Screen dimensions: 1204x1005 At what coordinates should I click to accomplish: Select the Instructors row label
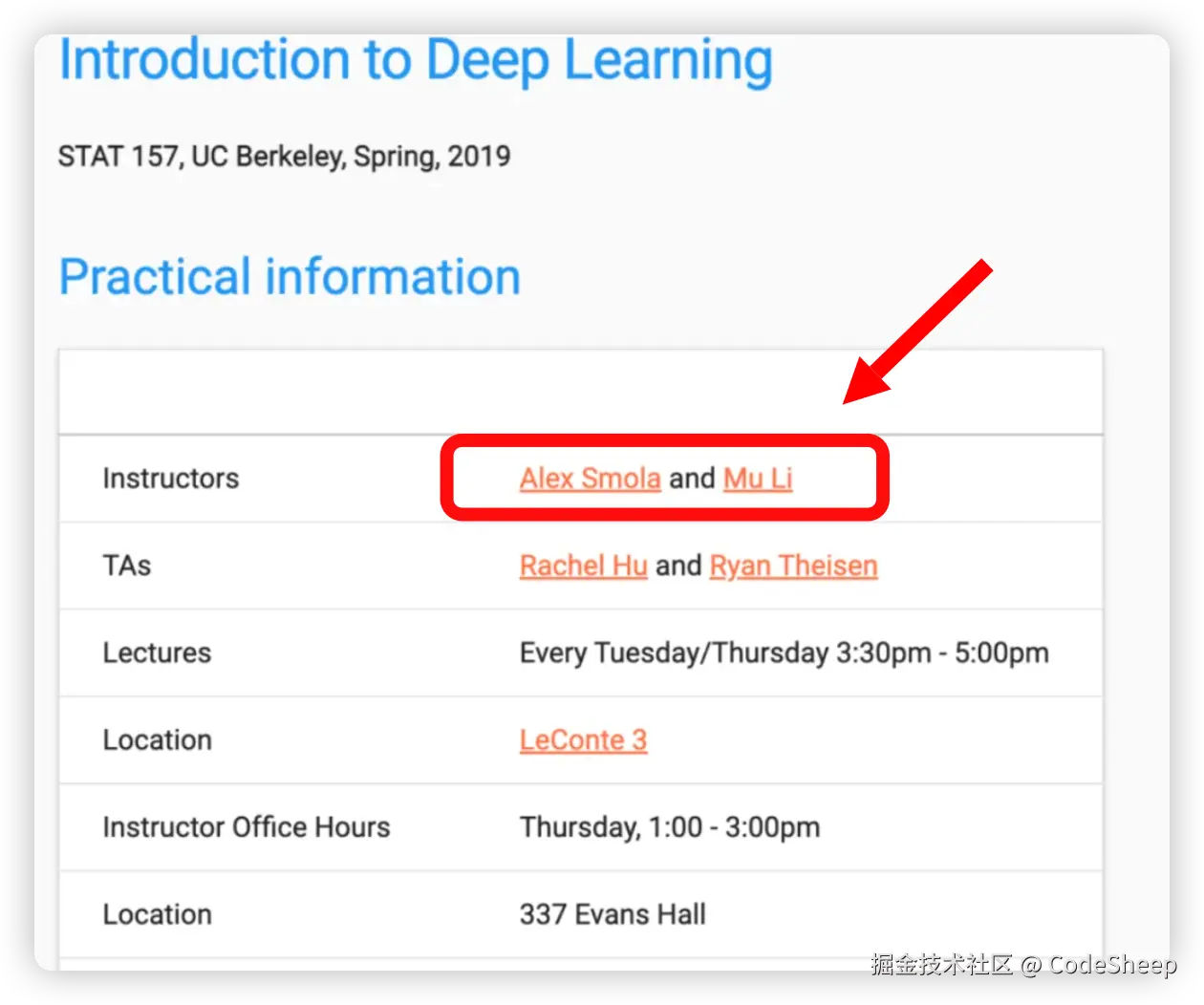pyautogui.click(x=171, y=478)
